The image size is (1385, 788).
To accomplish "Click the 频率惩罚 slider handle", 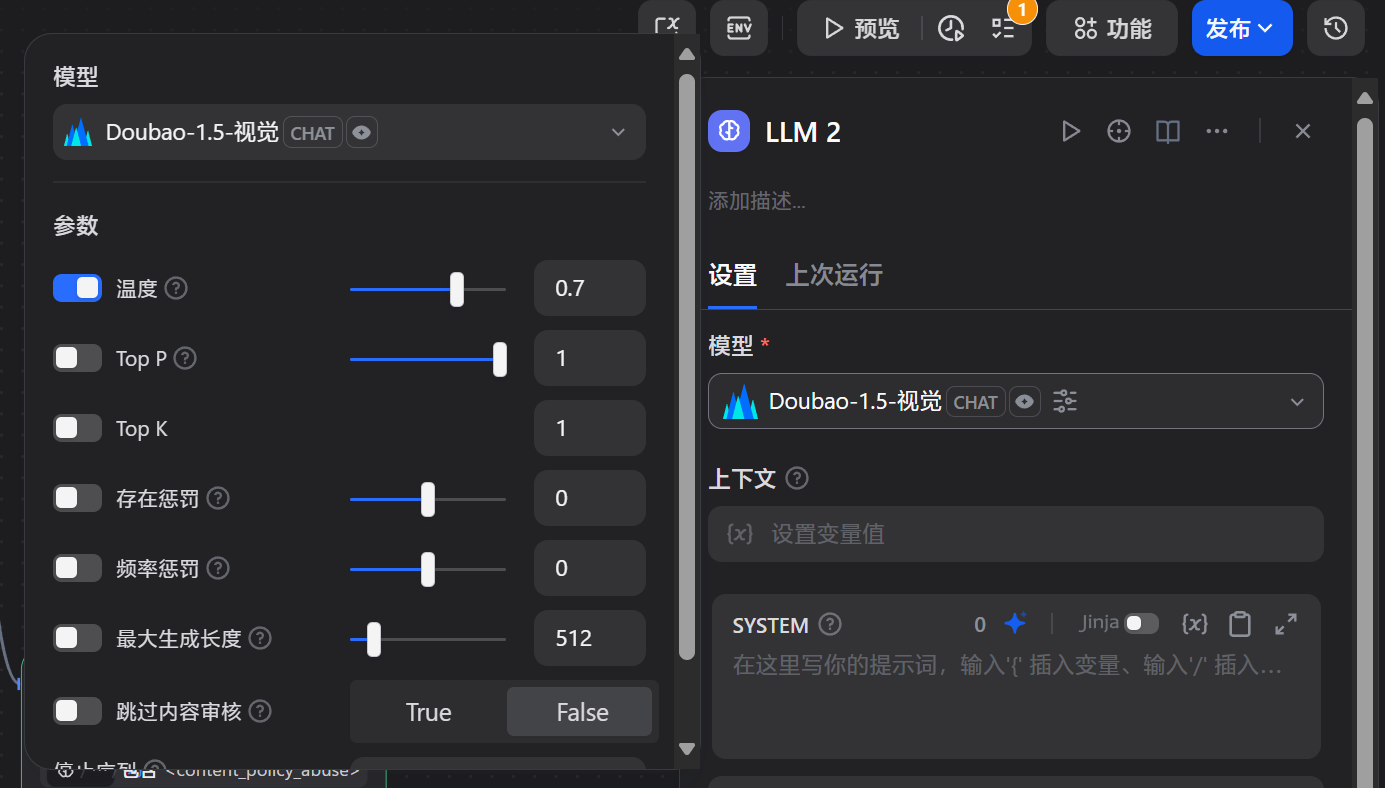I will pos(428,569).
